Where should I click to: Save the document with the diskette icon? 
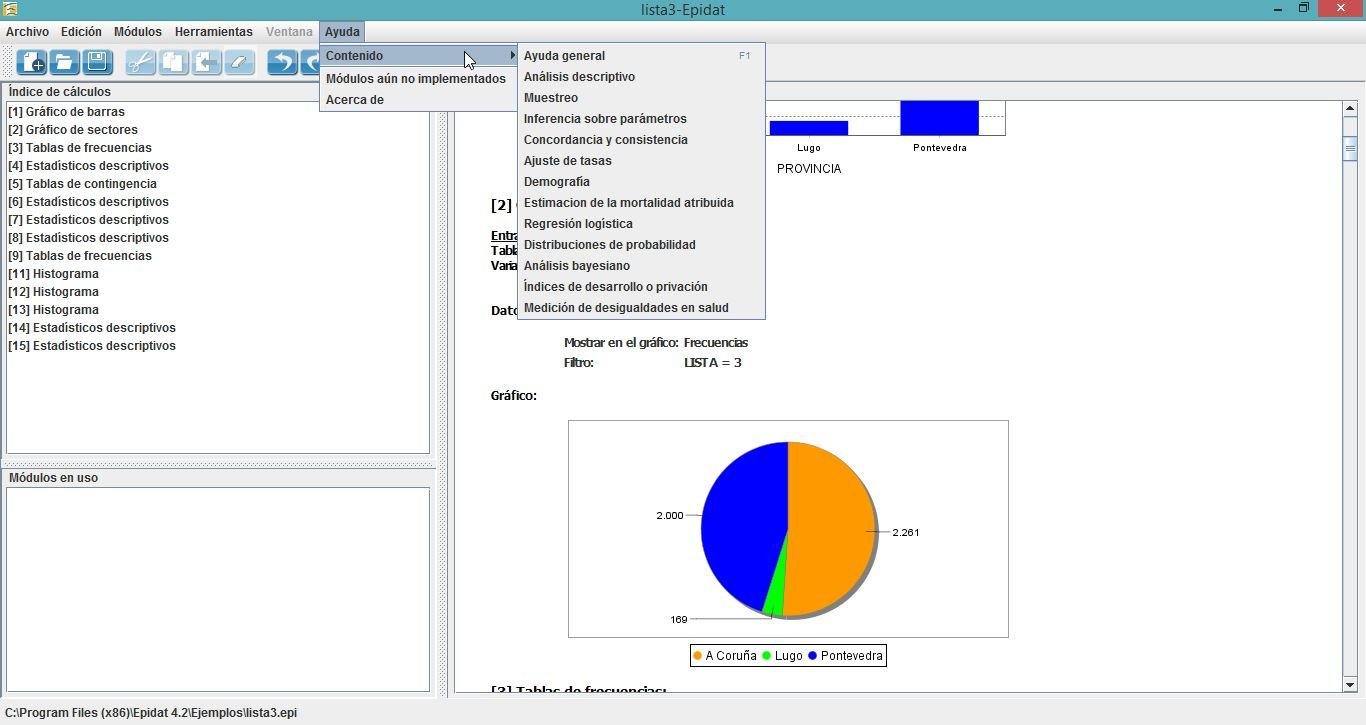click(x=96, y=62)
